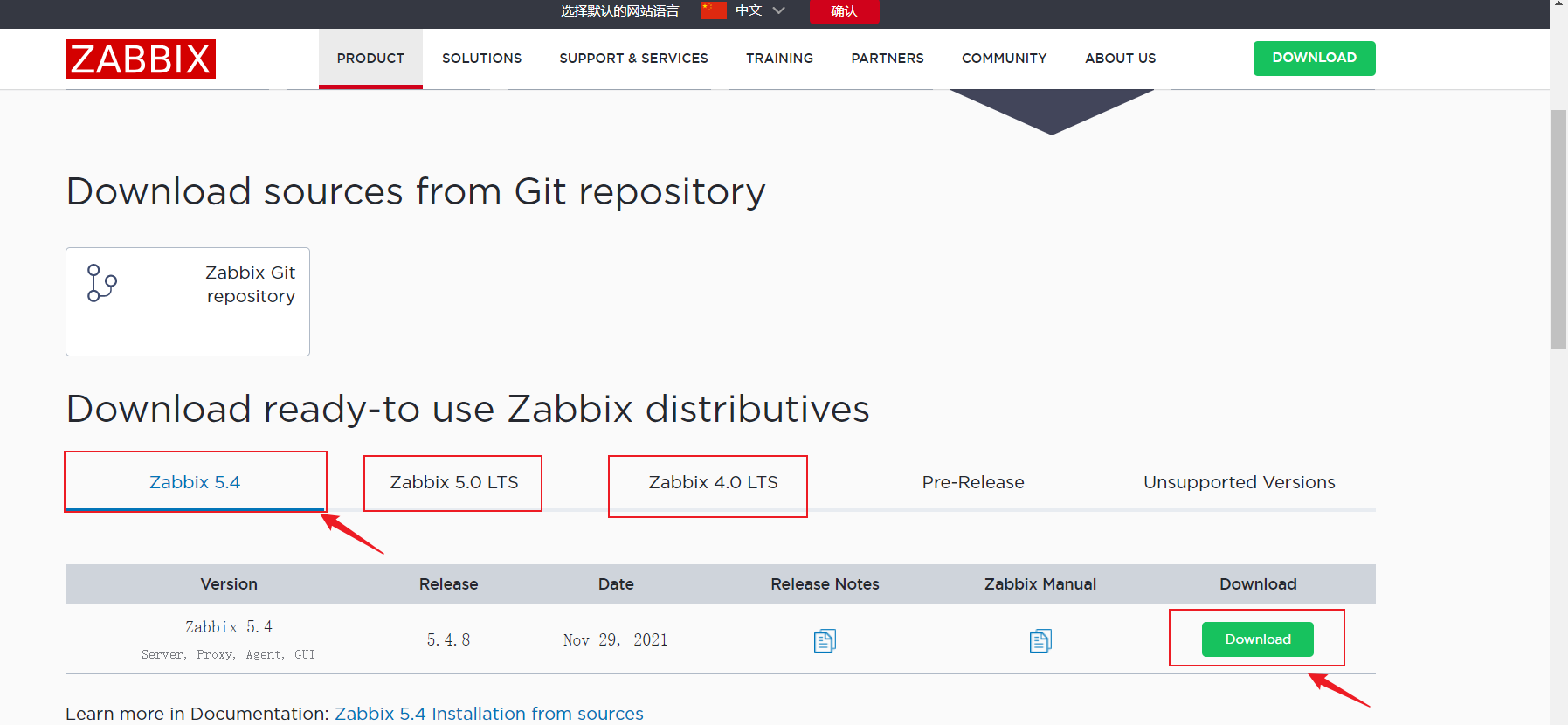Click 'Download ready-to use Zabbix distributives' heading
Image resolution: width=1568 pixels, height=725 pixels.
pyautogui.click(x=468, y=409)
